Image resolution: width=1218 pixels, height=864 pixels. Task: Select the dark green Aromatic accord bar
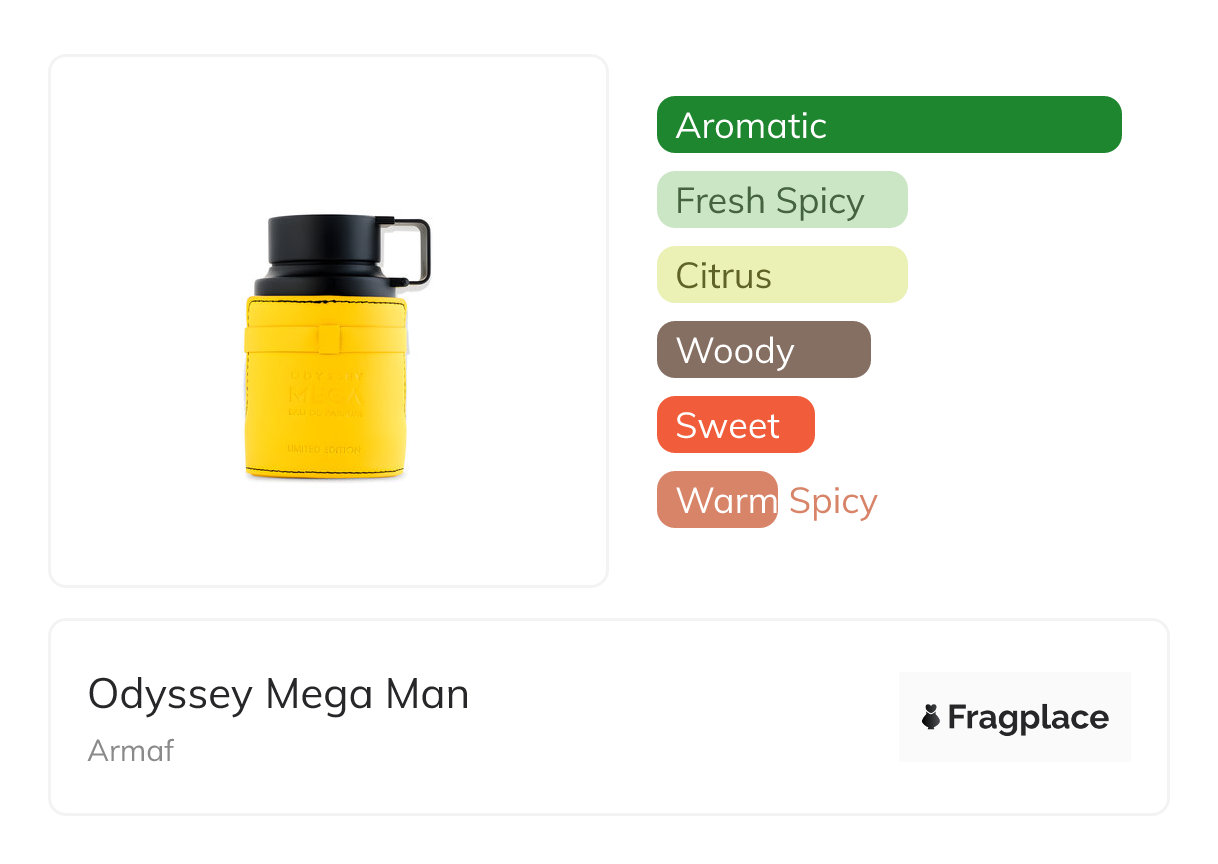(889, 125)
